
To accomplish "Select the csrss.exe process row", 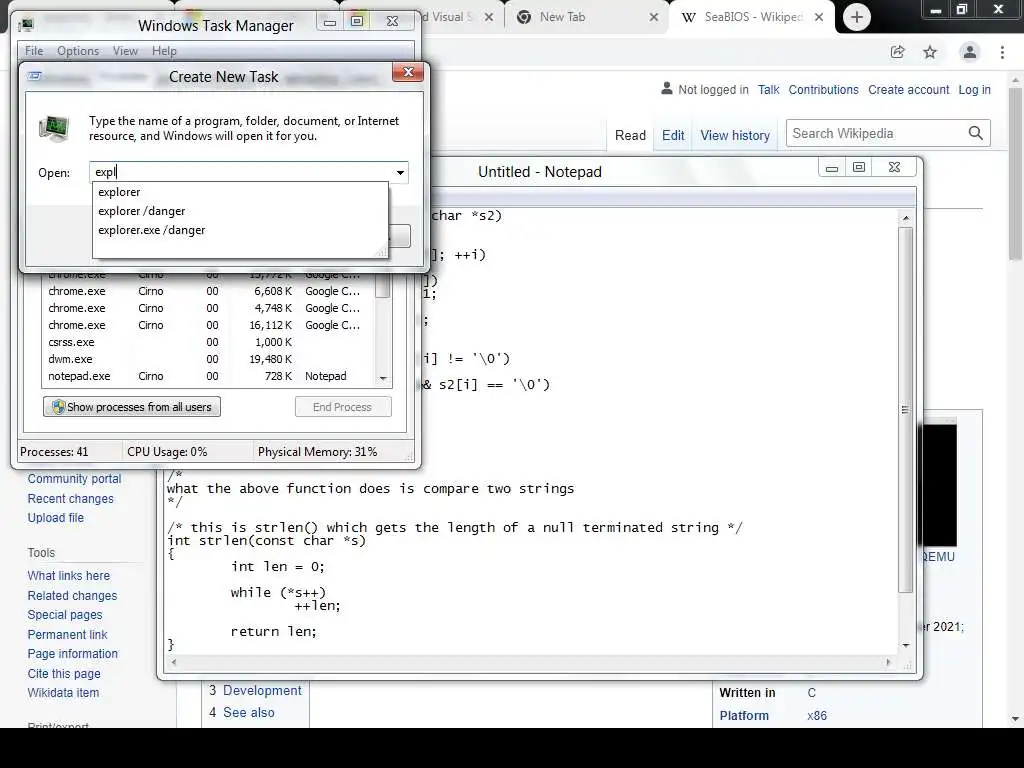I will 209,342.
